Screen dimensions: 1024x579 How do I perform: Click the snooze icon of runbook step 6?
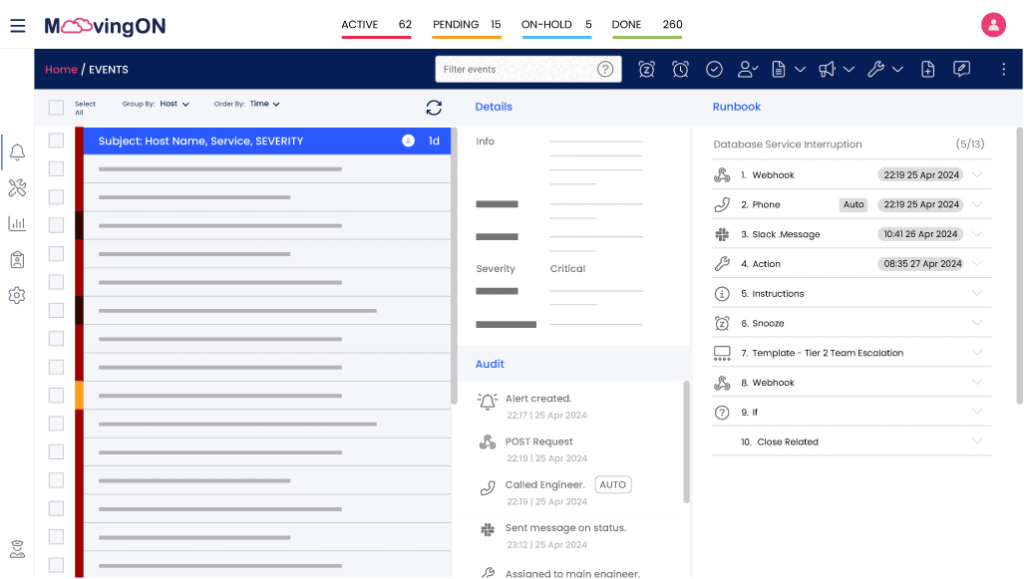(722, 323)
